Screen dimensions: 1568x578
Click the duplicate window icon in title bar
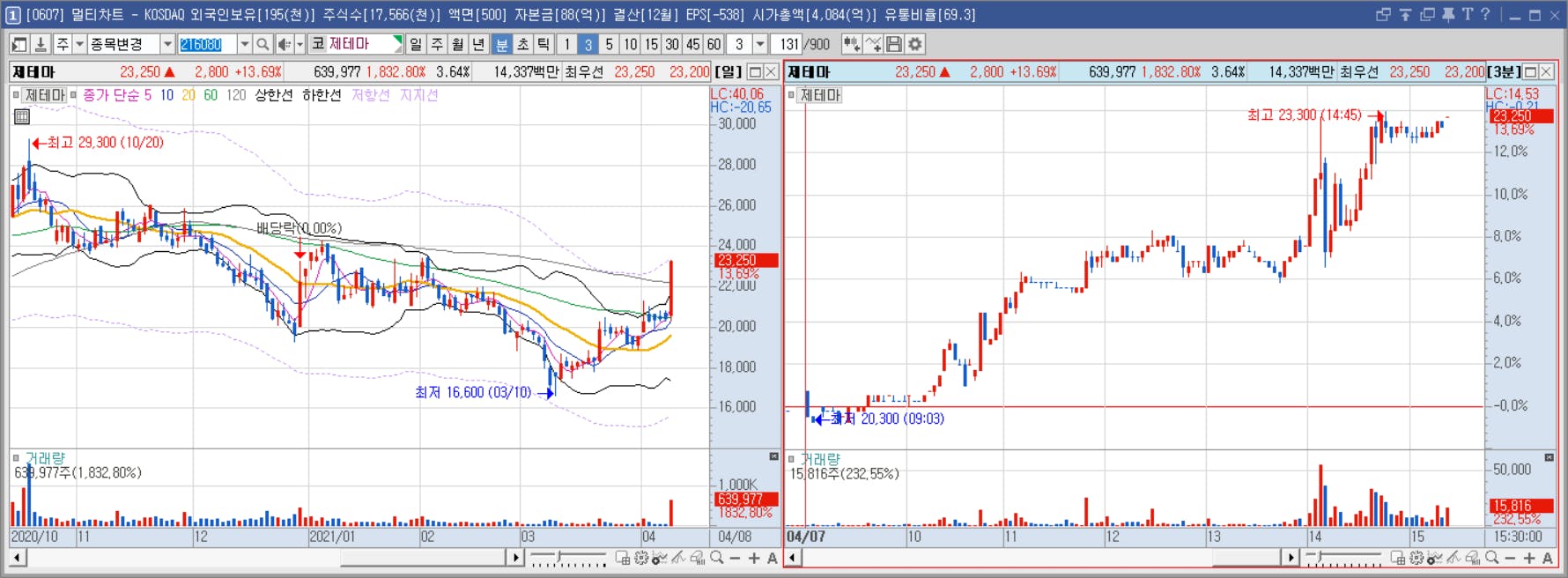pos(1427,15)
